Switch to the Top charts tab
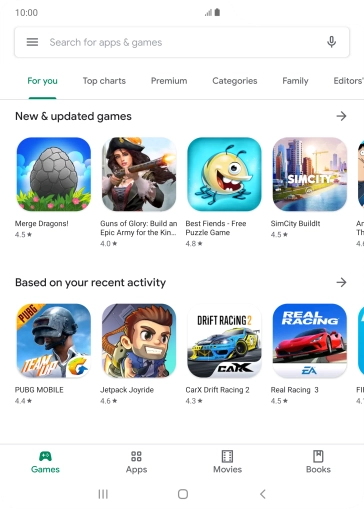The image size is (364, 509). pyautogui.click(x=104, y=81)
